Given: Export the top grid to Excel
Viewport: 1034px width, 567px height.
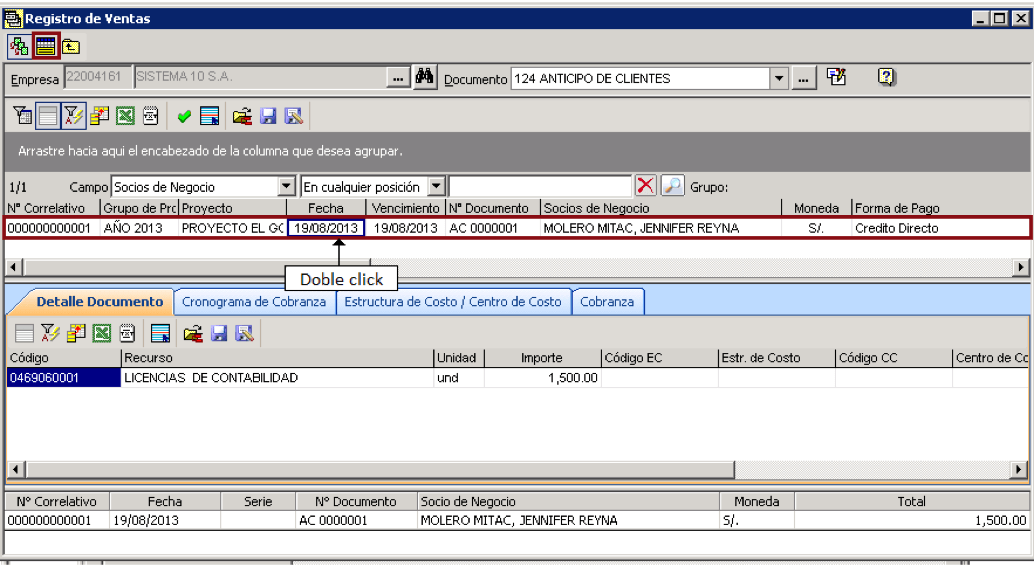Looking at the screenshot, I should coord(125,117).
